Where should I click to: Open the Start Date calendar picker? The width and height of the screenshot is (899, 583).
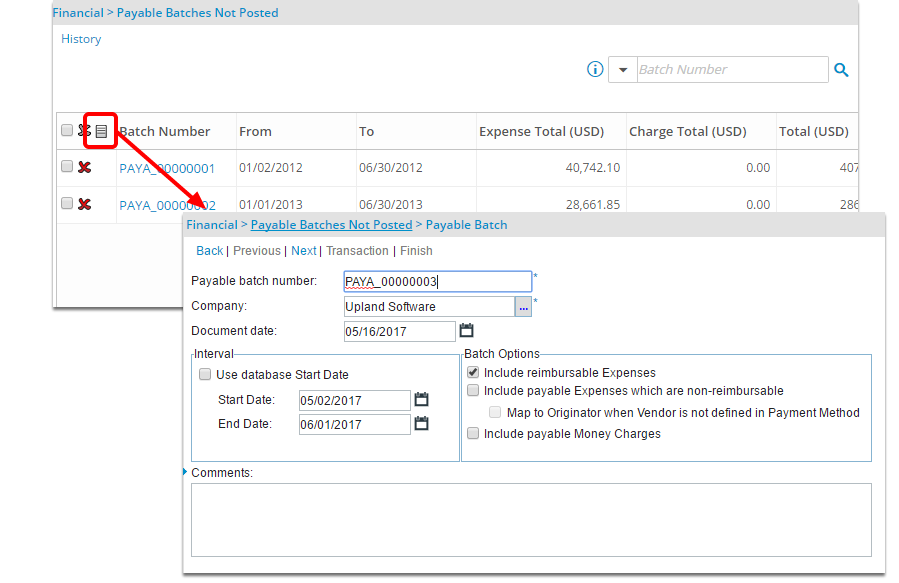coord(421,400)
